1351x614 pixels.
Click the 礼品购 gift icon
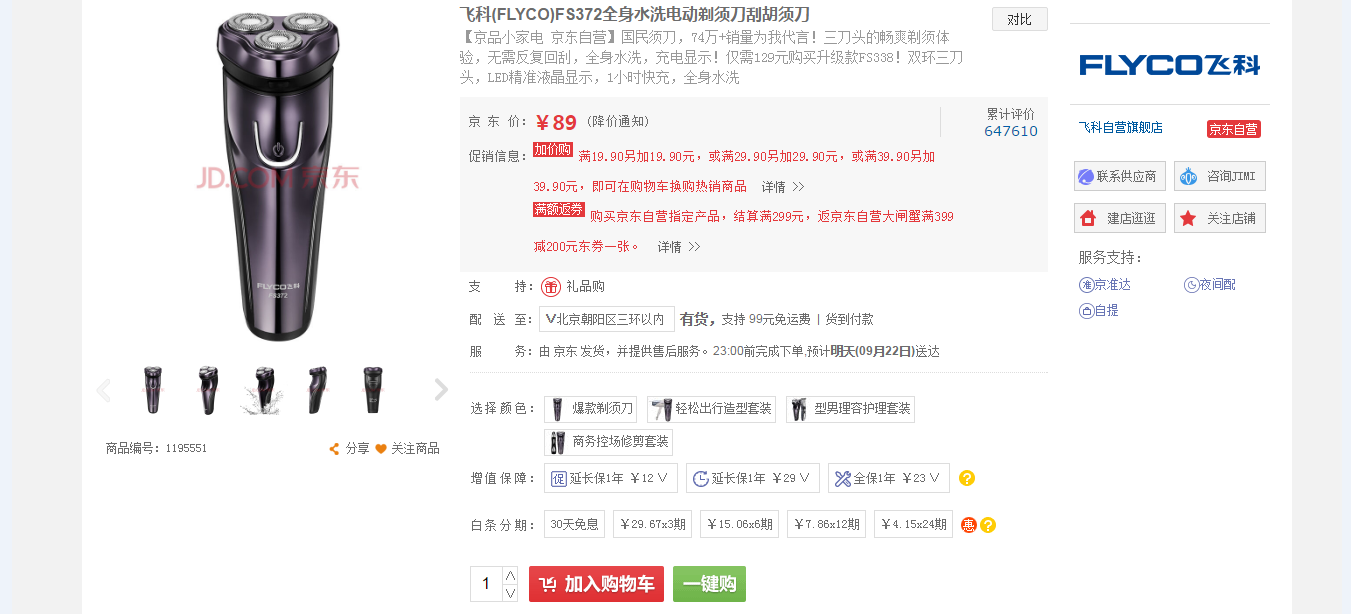(551, 287)
